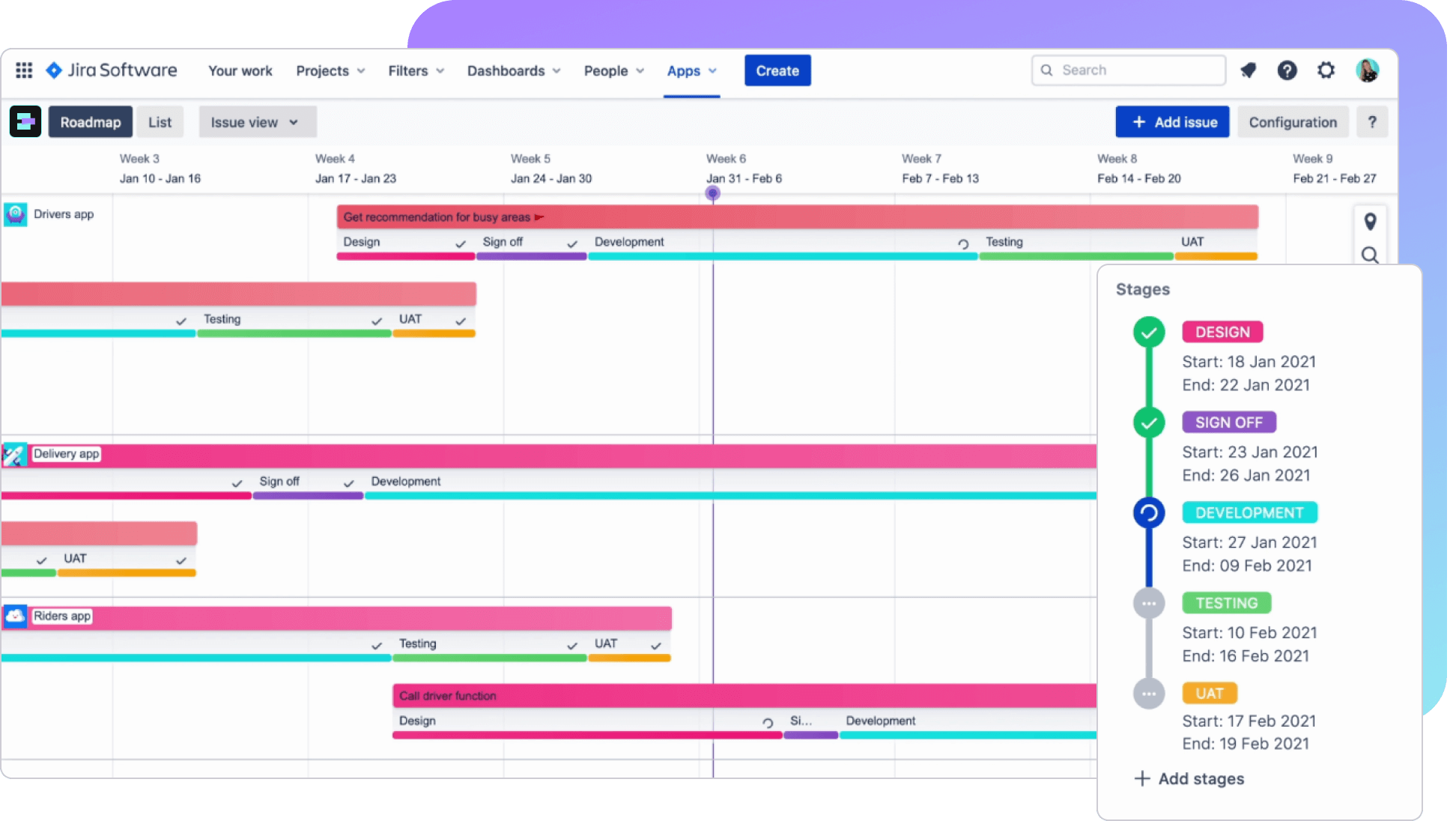Click the Drivers app project icon
Image resolution: width=1456 pixels, height=821 pixels.
pyautogui.click(x=16, y=214)
